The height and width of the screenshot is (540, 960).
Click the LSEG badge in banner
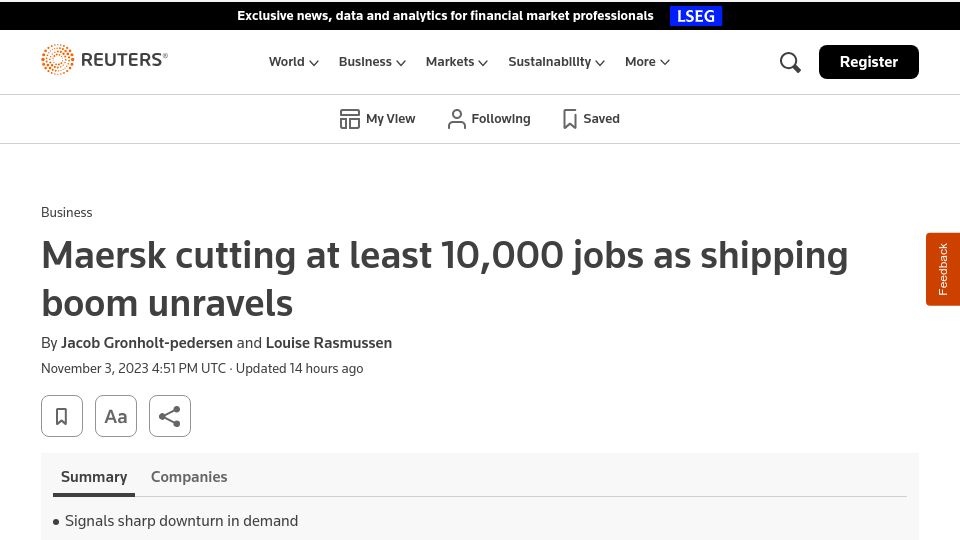click(696, 16)
